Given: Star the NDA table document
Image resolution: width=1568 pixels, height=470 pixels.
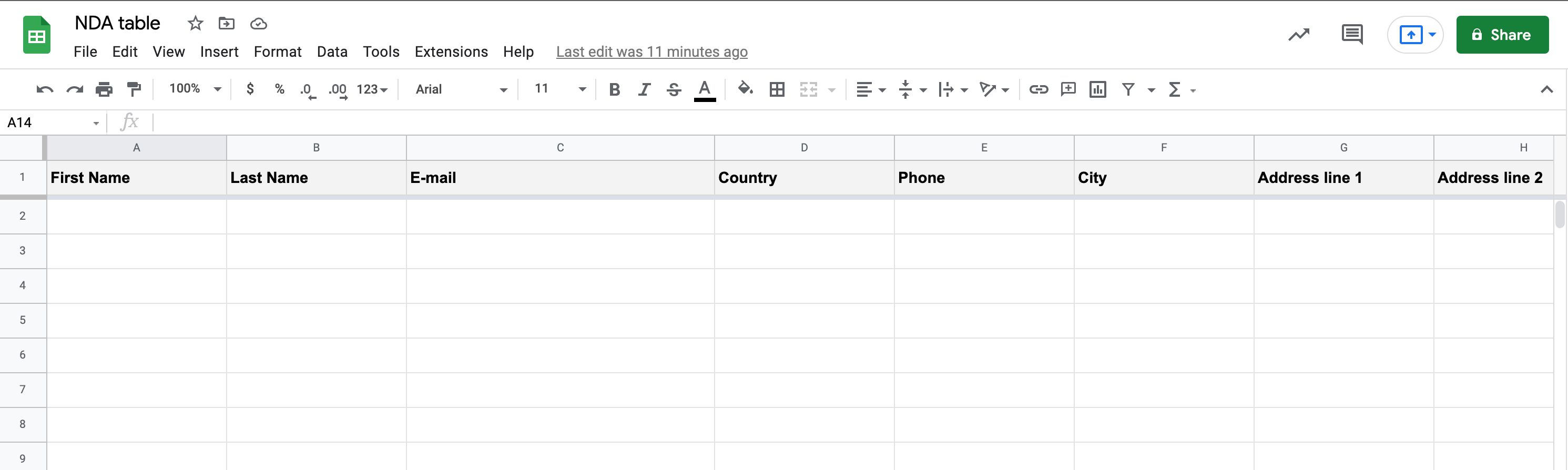Looking at the screenshot, I should coord(195,23).
